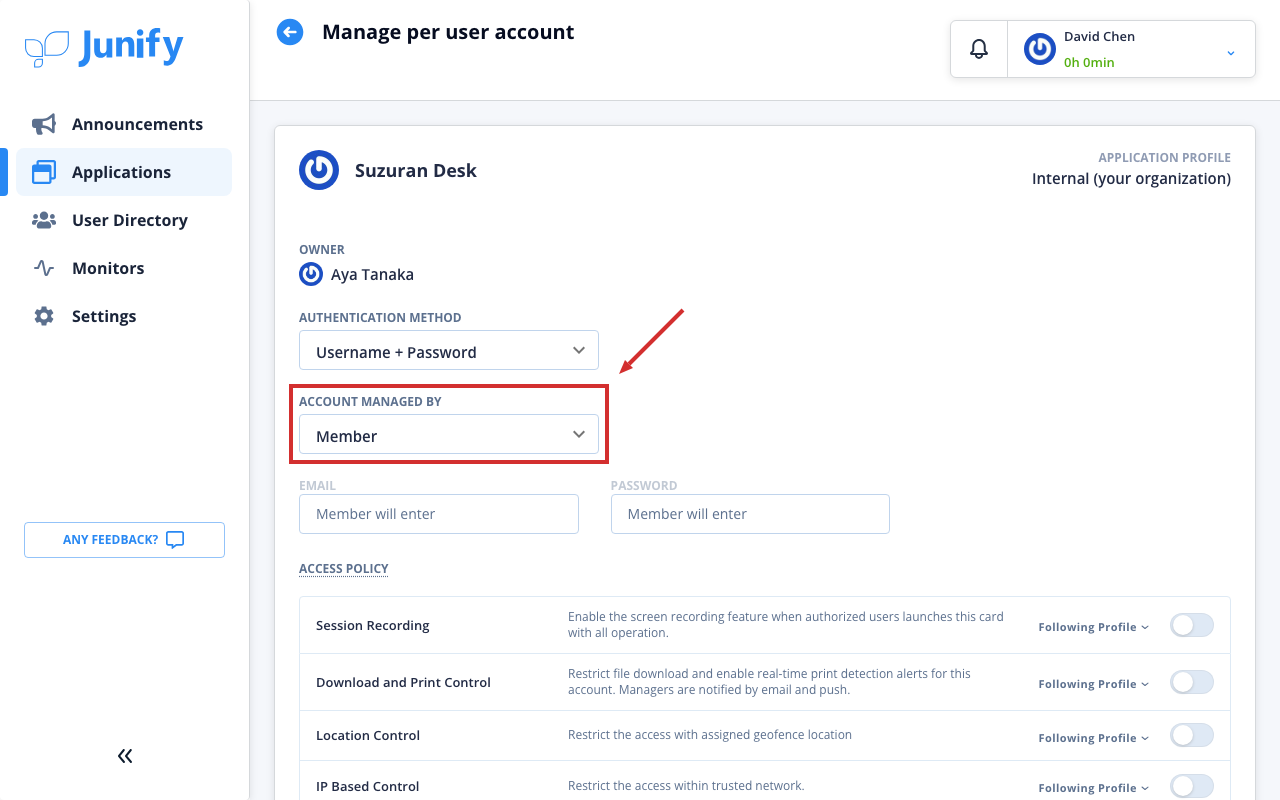Click the Settings gear icon
The width and height of the screenshot is (1280, 800).
(x=44, y=316)
